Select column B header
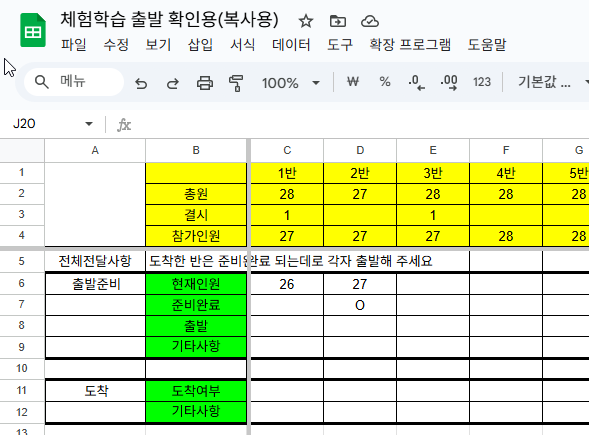 pos(196,150)
